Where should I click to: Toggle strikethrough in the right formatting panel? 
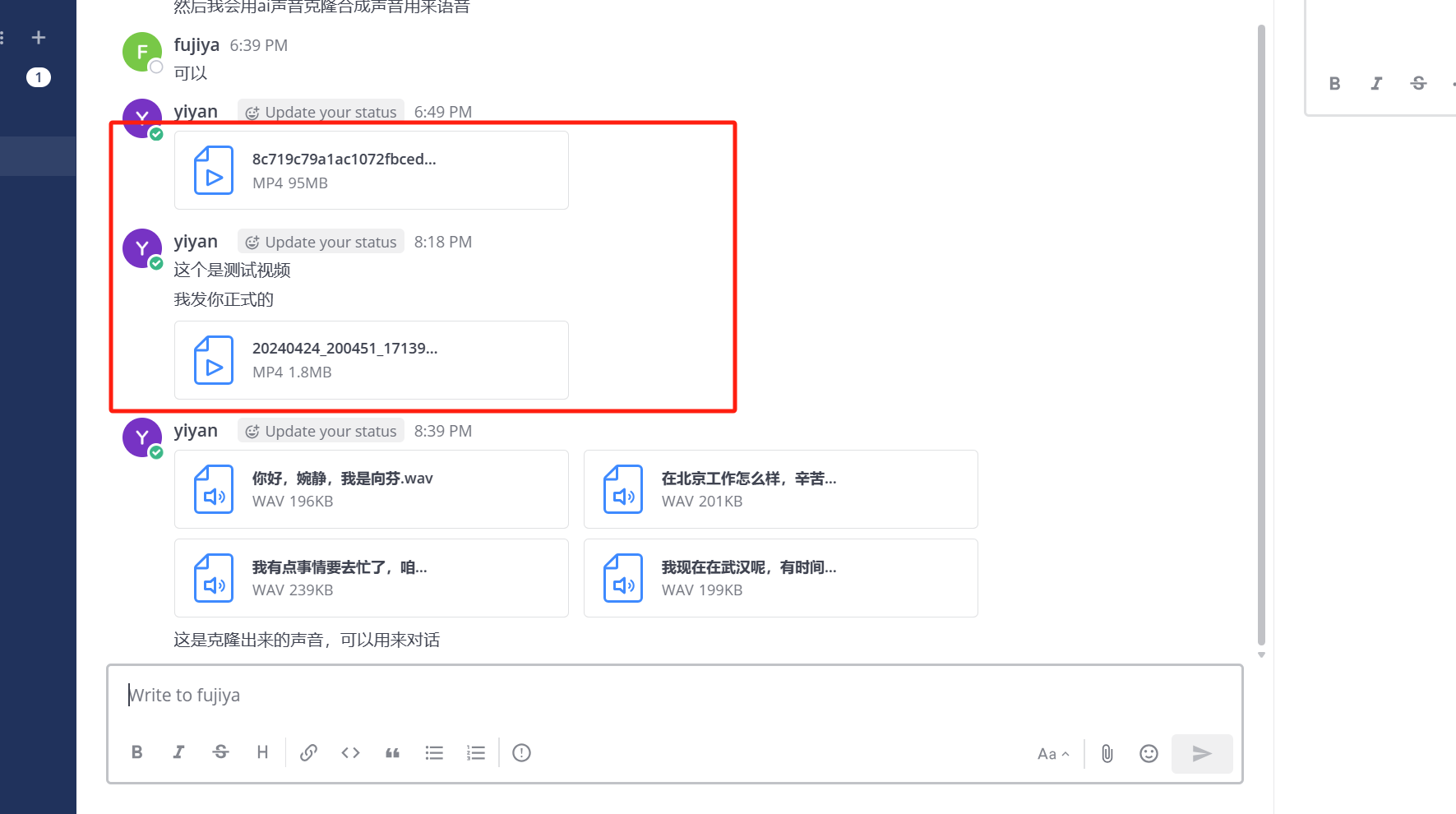point(1418,83)
